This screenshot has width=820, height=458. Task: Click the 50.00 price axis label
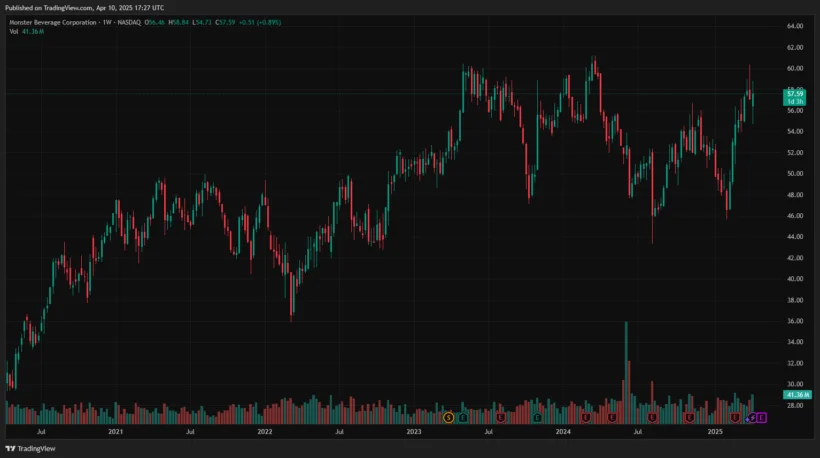(x=795, y=174)
